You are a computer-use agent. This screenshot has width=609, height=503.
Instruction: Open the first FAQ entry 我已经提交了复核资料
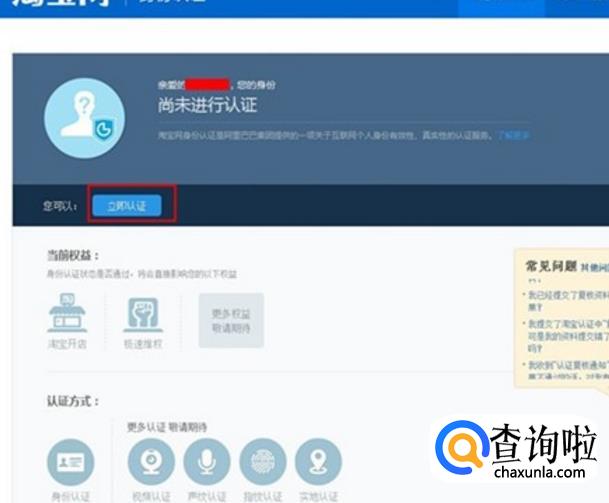click(568, 301)
